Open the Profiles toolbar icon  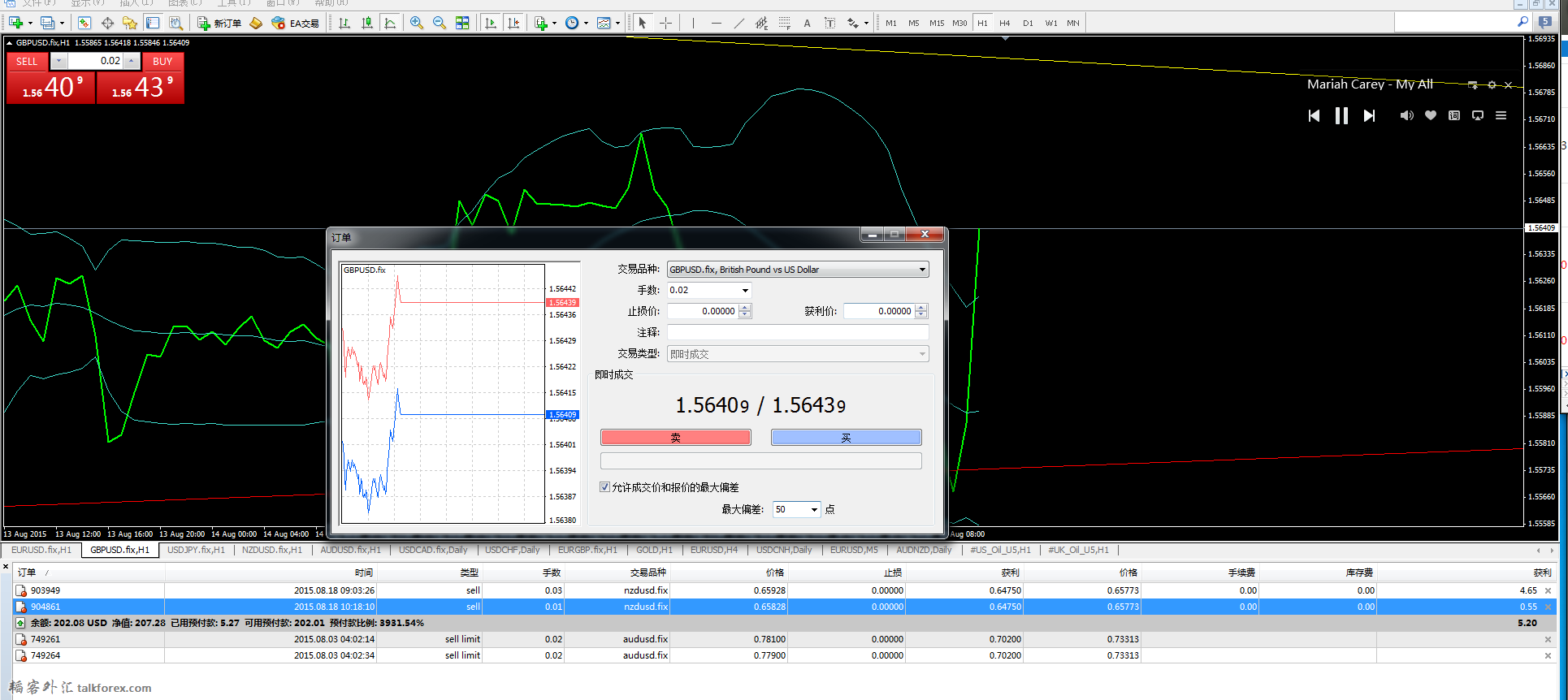point(47,23)
